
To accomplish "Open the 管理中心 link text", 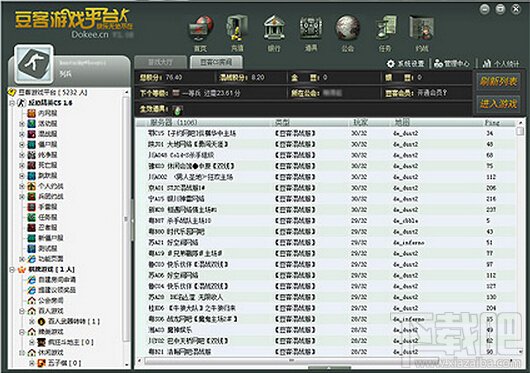I will click(456, 64).
